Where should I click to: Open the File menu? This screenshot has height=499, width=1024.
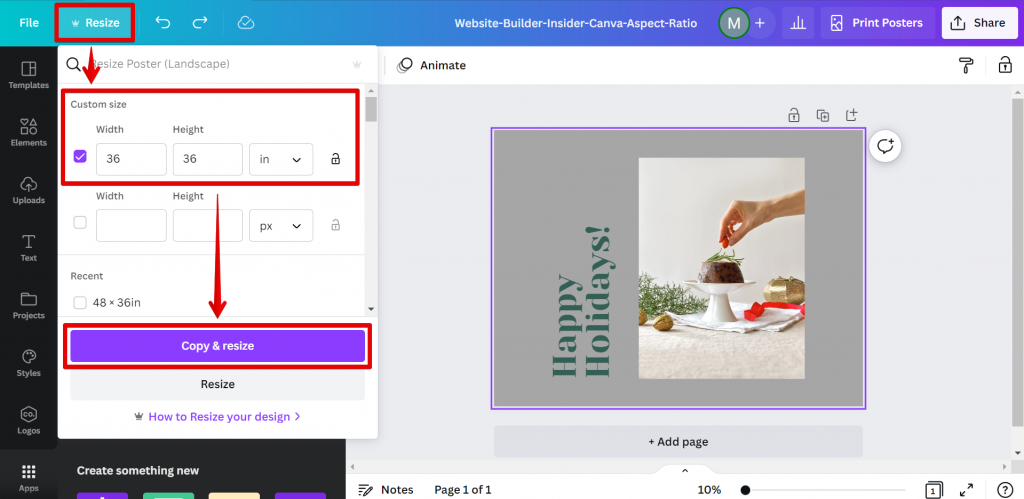pos(29,23)
